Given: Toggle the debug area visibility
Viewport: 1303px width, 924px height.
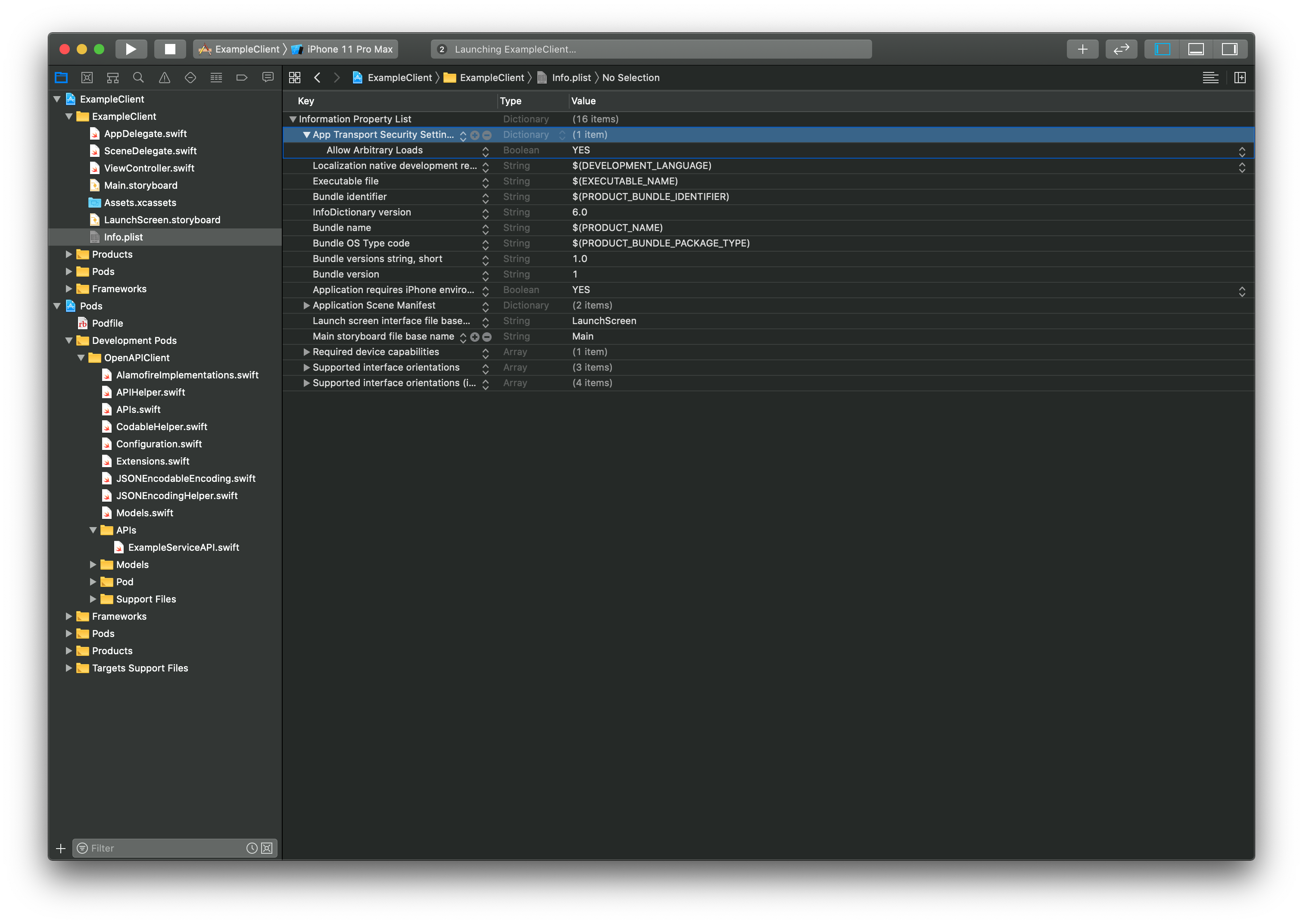Looking at the screenshot, I should (1196, 49).
